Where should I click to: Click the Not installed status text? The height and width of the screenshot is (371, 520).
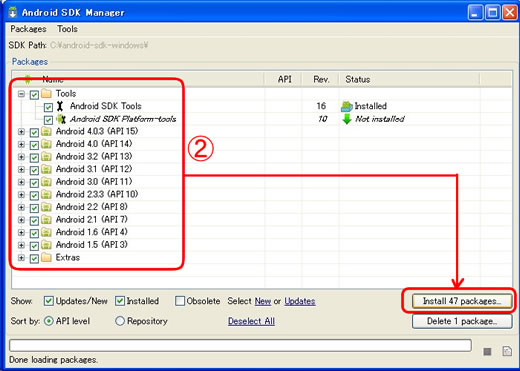(380, 119)
